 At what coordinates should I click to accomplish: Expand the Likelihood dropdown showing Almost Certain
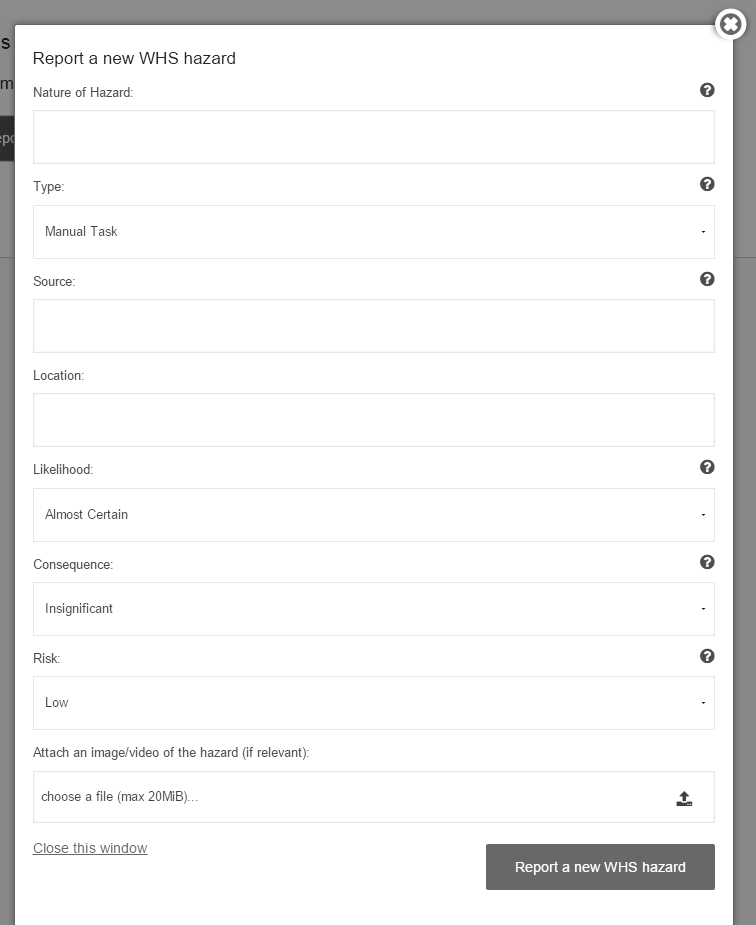(x=374, y=515)
